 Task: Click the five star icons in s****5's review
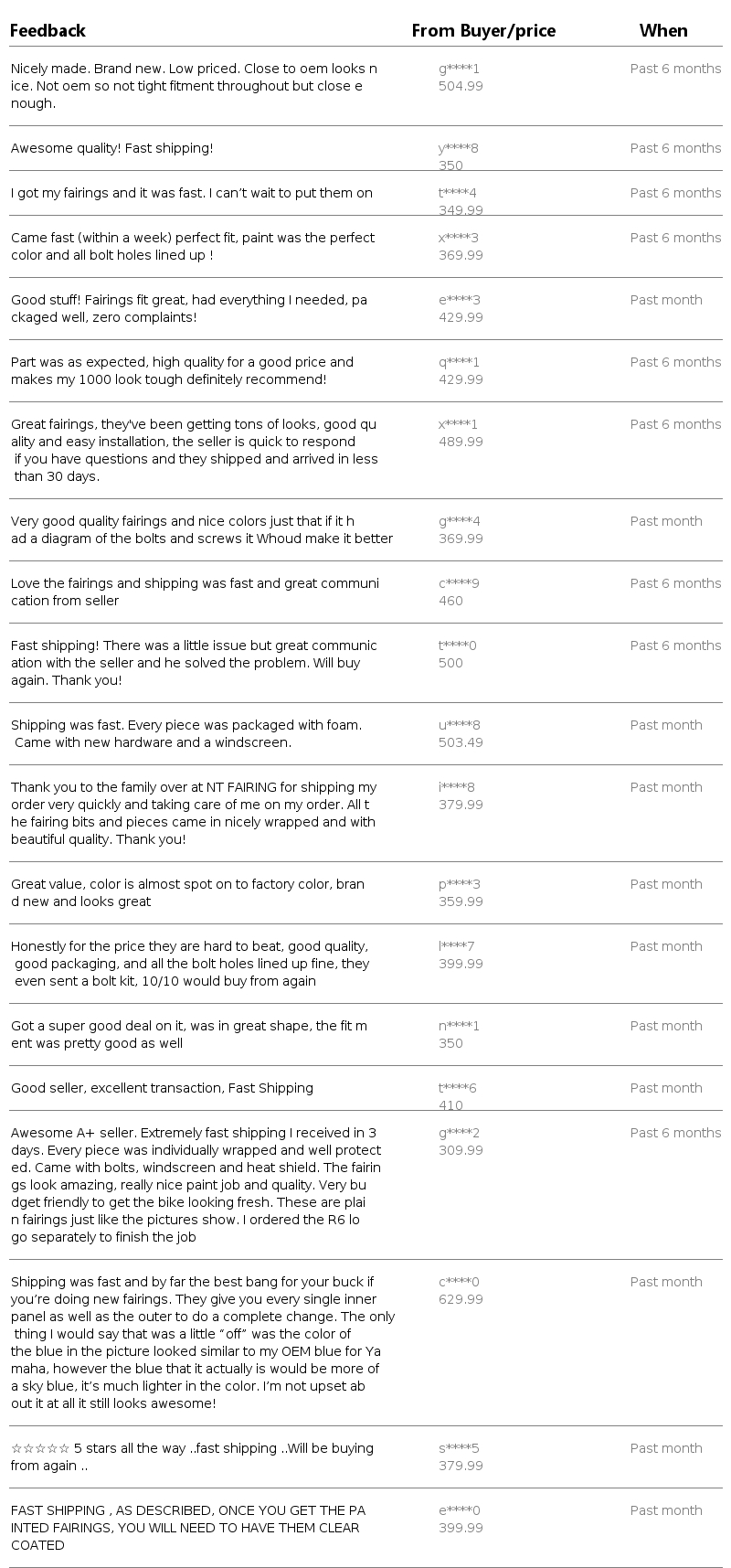coord(40,1448)
